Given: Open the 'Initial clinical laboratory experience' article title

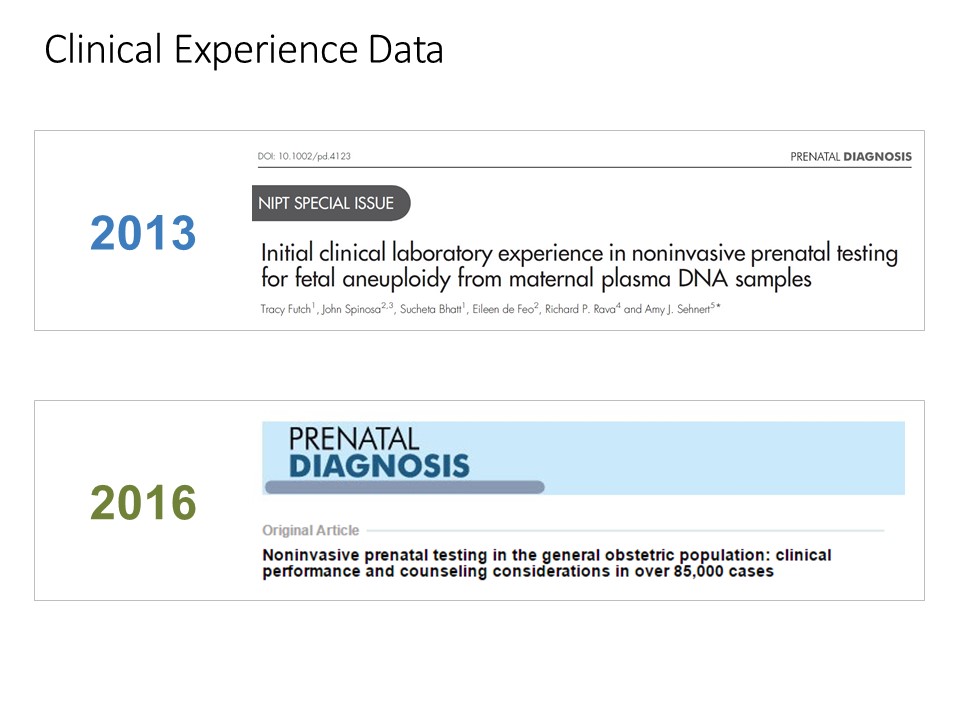Looking at the screenshot, I should click(578, 253).
